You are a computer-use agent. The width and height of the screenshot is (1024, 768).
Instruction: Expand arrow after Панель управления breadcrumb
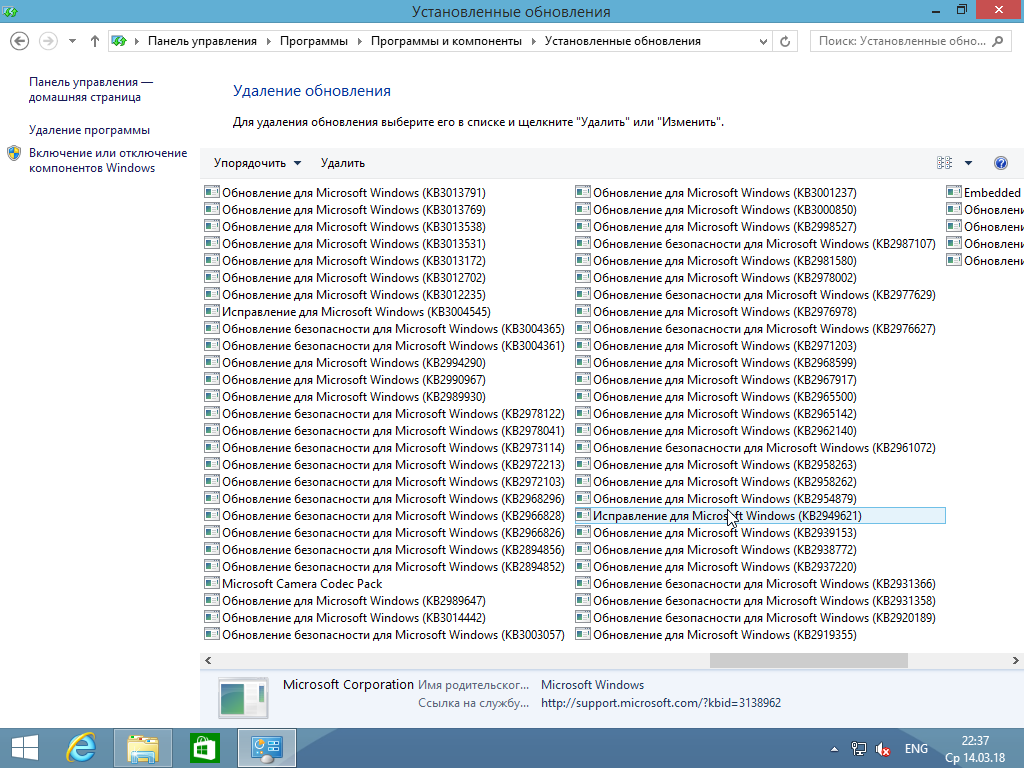pos(268,41)
